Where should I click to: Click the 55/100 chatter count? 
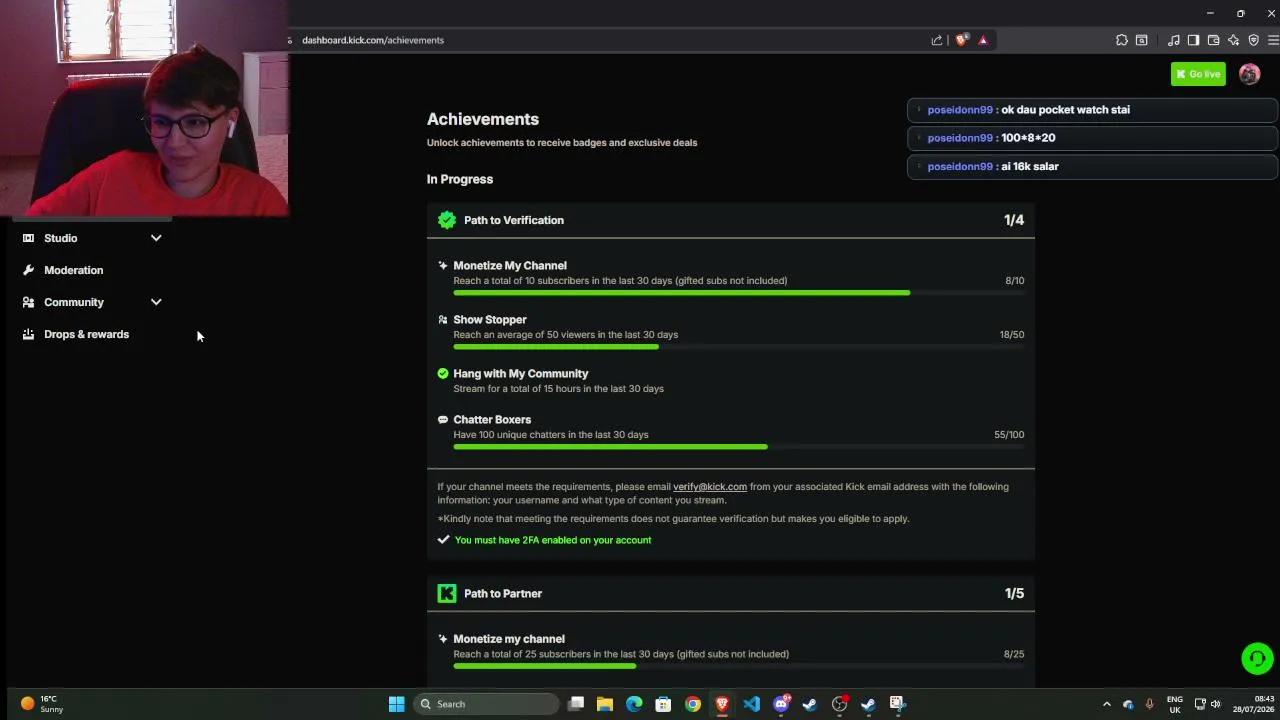1009,435
